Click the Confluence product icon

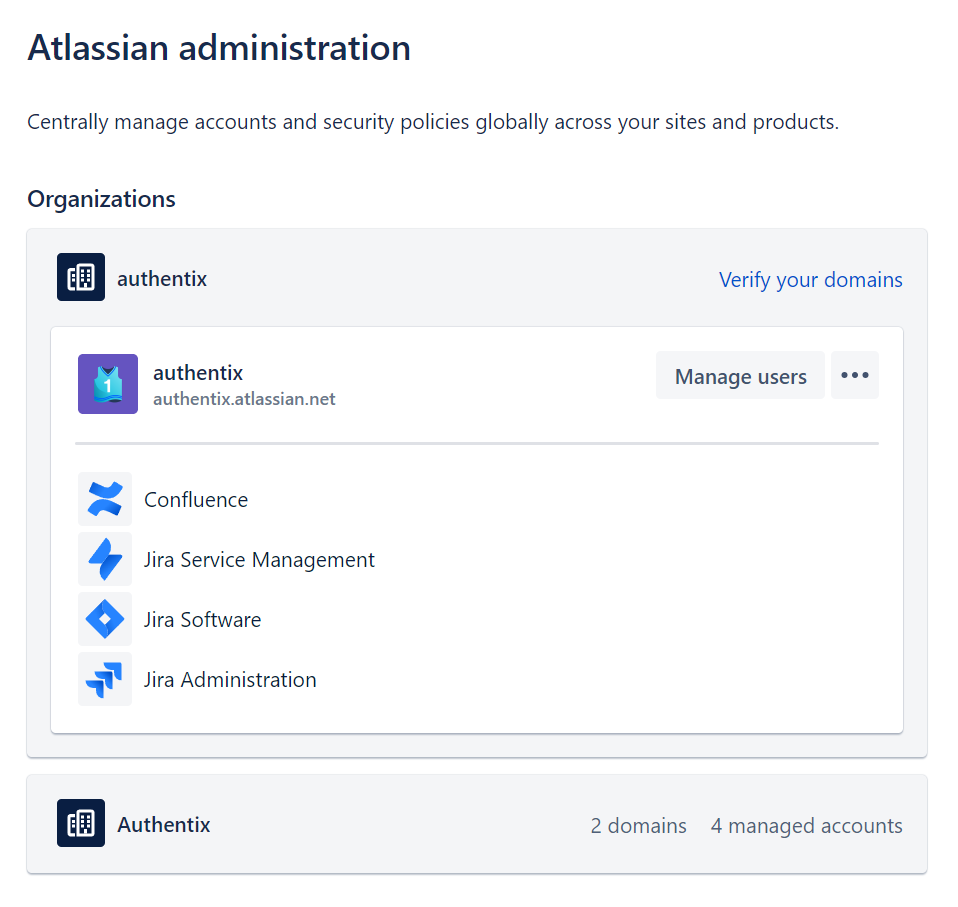tap(104, 499)
